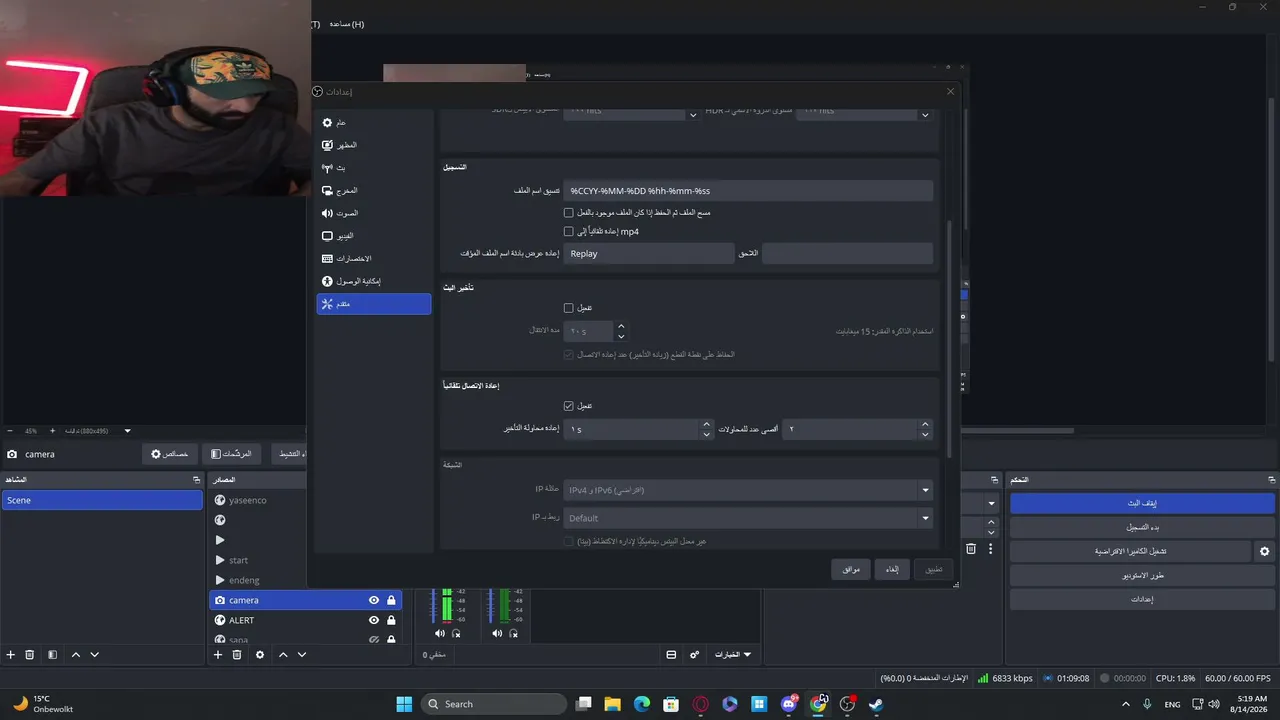
Task: Enable automatically remux to mp4 checkbox
Action: click(x=569, y=232)
